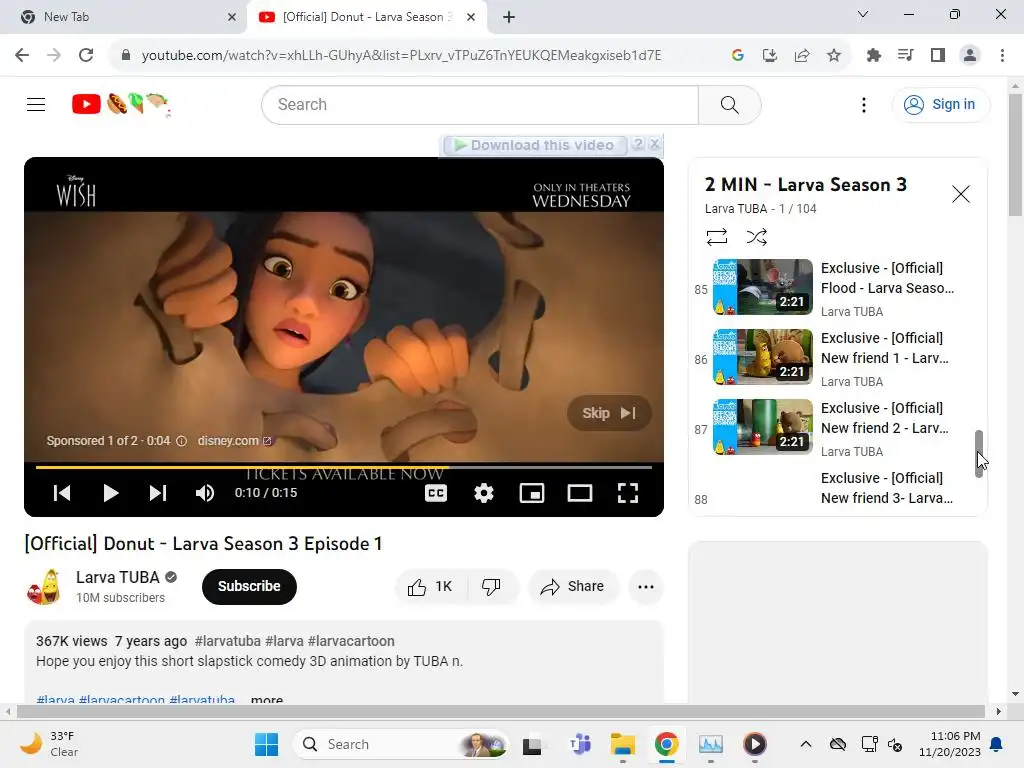
Task: Switch to theater mode
Action: pyautogui.click(x=580, y=493)
